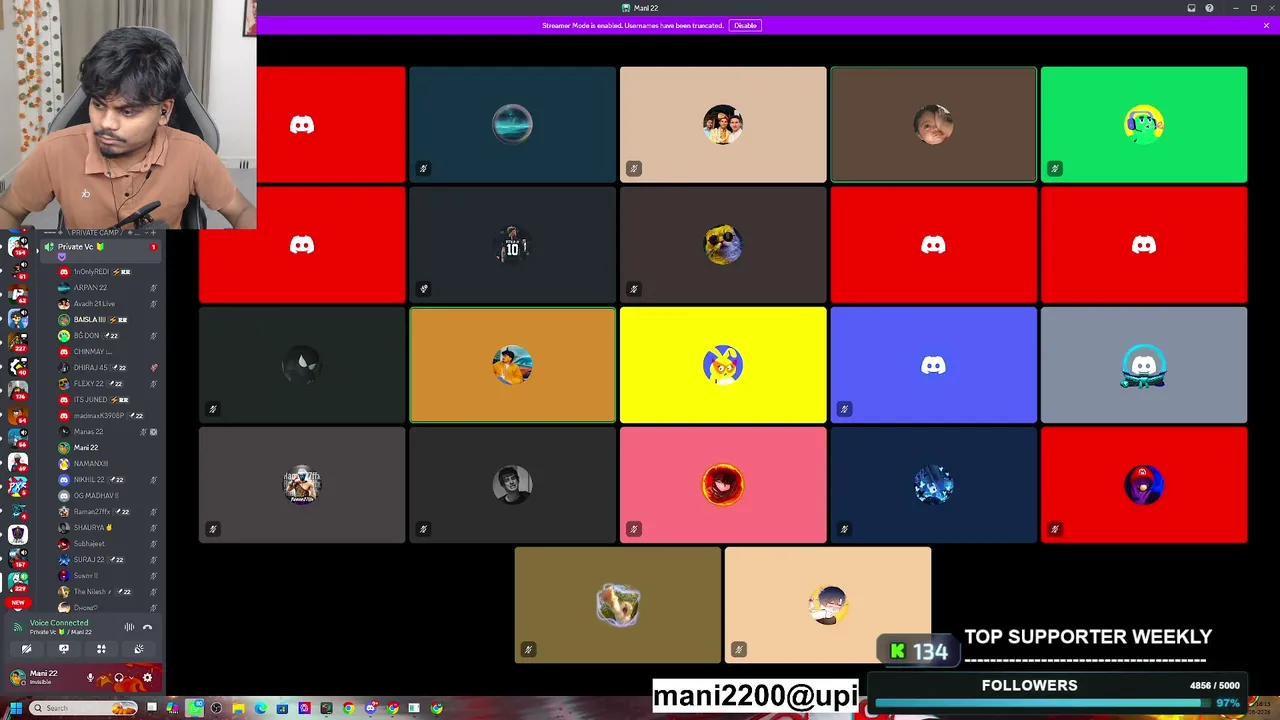The image size is (1280, 720).
Task: Open Microsoft Store from the taskbar
Action: pyautogui.click(x=282, y=708)
